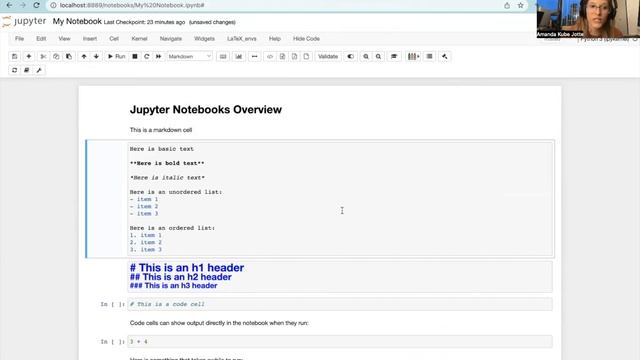640x360 pixels.
Task: Open the Insert menu
Action: [90, 39]
